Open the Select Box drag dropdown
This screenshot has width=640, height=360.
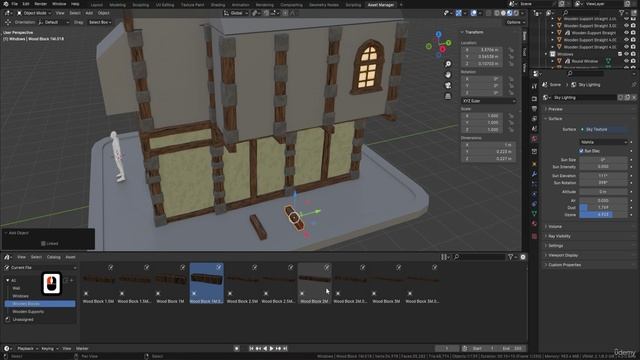pos(100,22)
